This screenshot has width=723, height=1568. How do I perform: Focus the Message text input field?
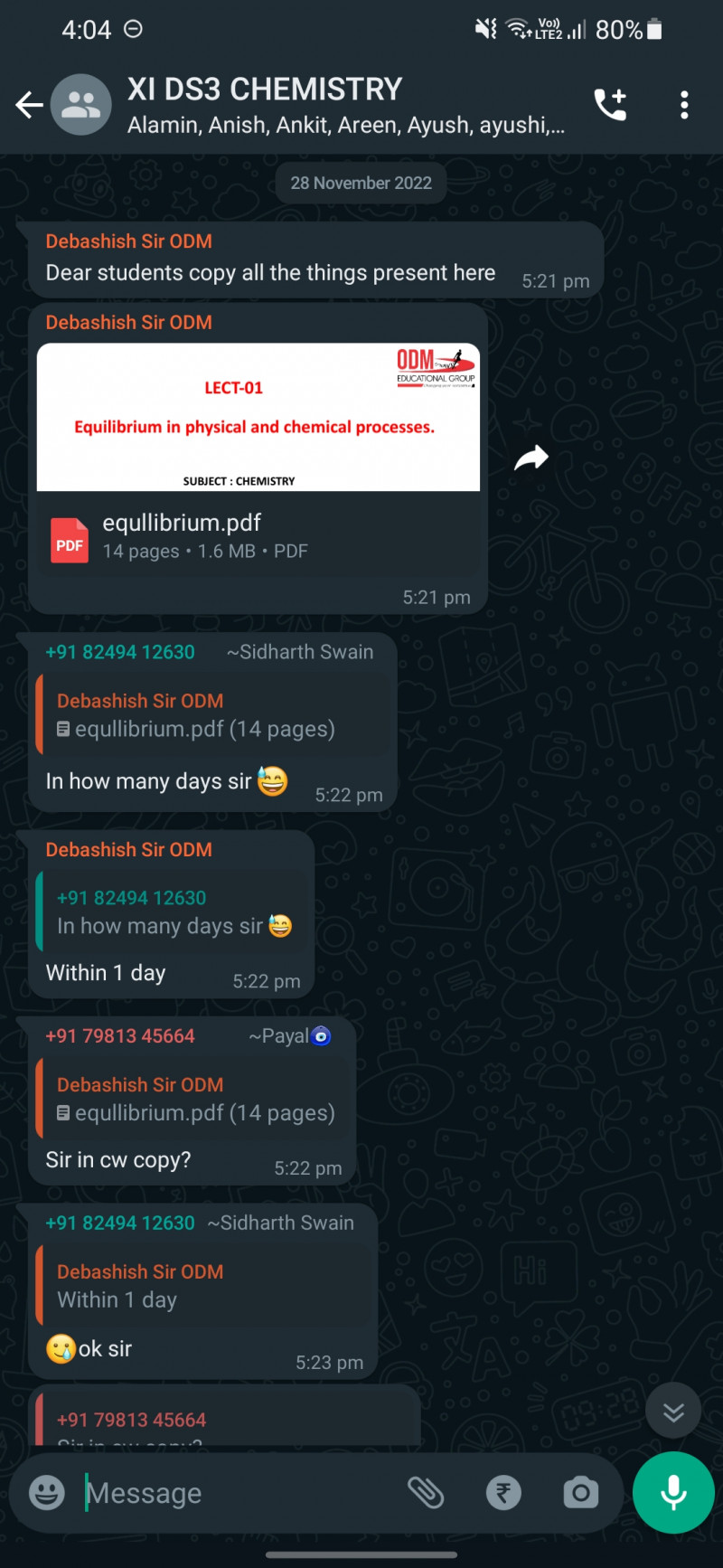click(239, 1492)
